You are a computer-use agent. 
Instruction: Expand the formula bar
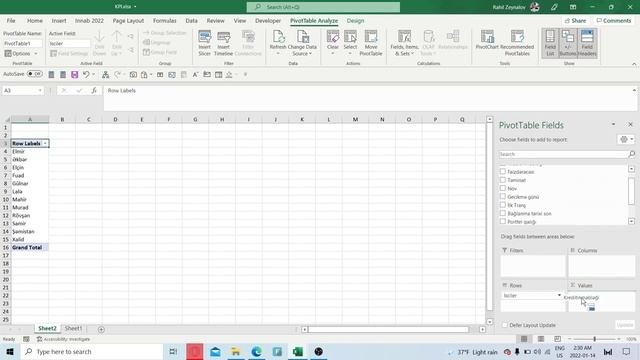634,90
